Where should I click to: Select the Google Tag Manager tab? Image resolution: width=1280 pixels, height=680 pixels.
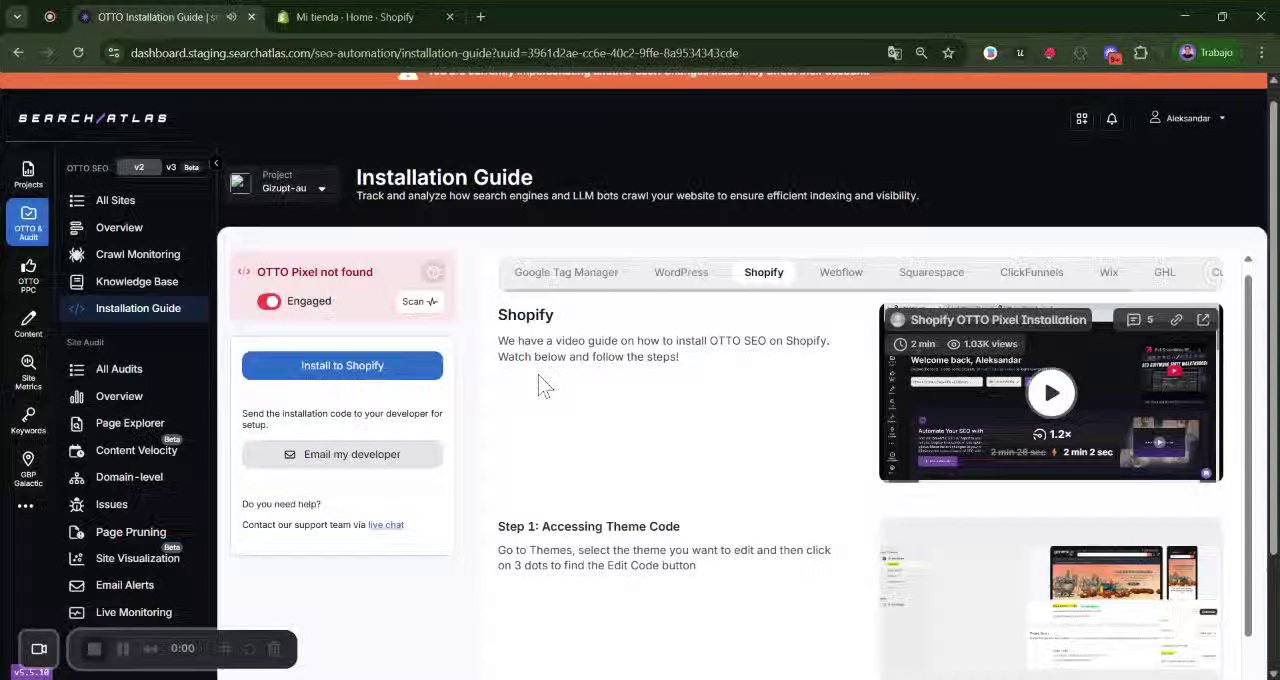[566, 272]
